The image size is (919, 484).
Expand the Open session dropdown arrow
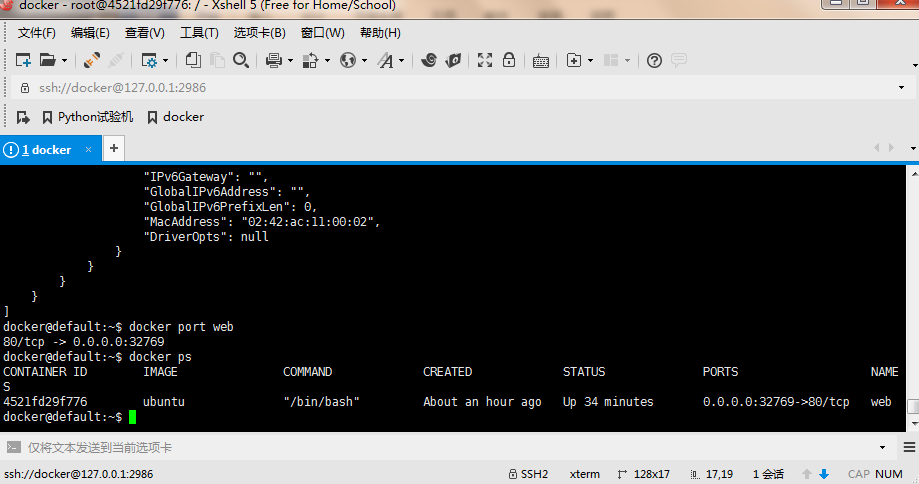pyautogui.click(x=64, y=60)
